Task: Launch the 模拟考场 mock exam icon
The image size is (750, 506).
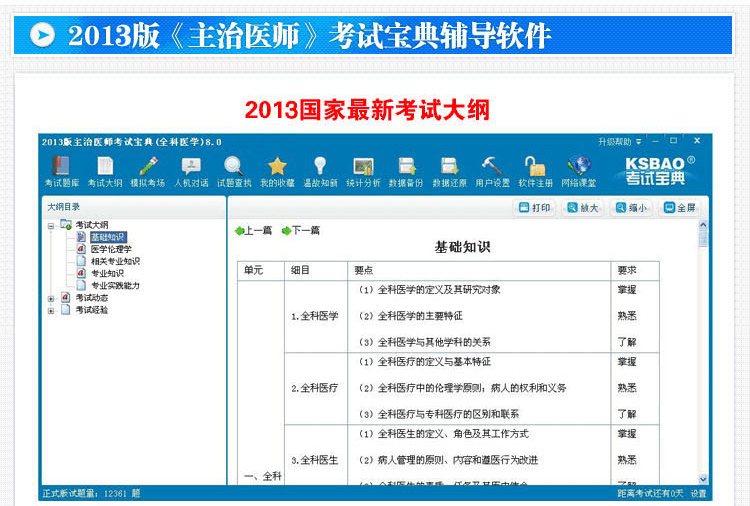Action: [148, 172]
